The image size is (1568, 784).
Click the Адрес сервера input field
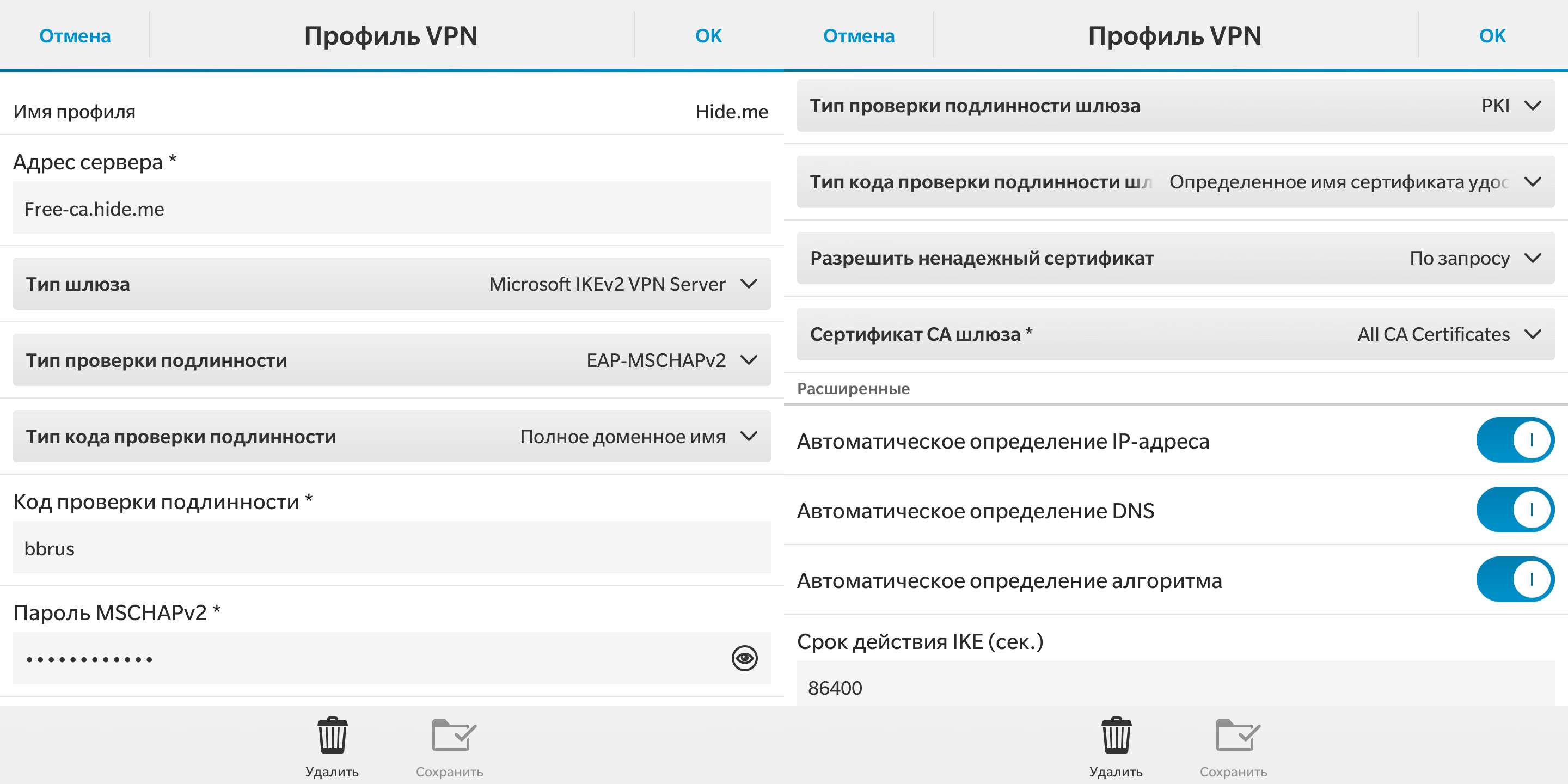(x=391, y=208)
